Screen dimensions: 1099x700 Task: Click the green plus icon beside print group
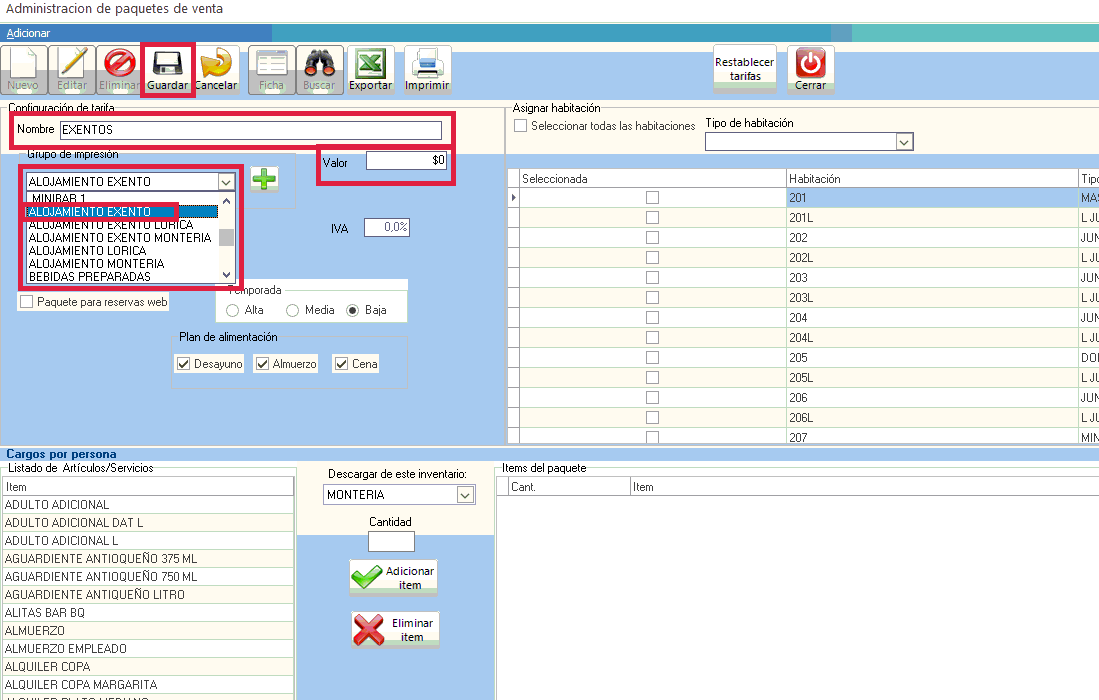(x=264, y=180)
